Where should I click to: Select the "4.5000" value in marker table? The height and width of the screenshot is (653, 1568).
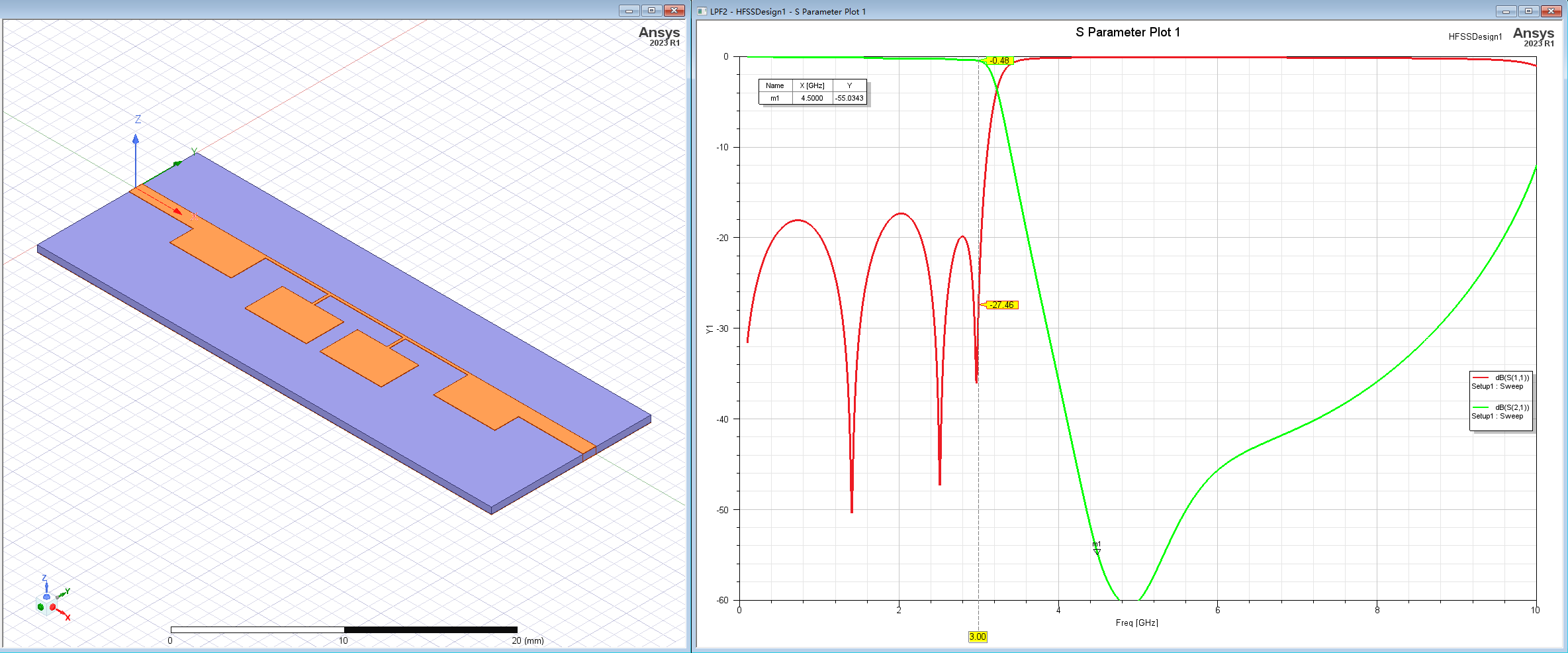812,98
